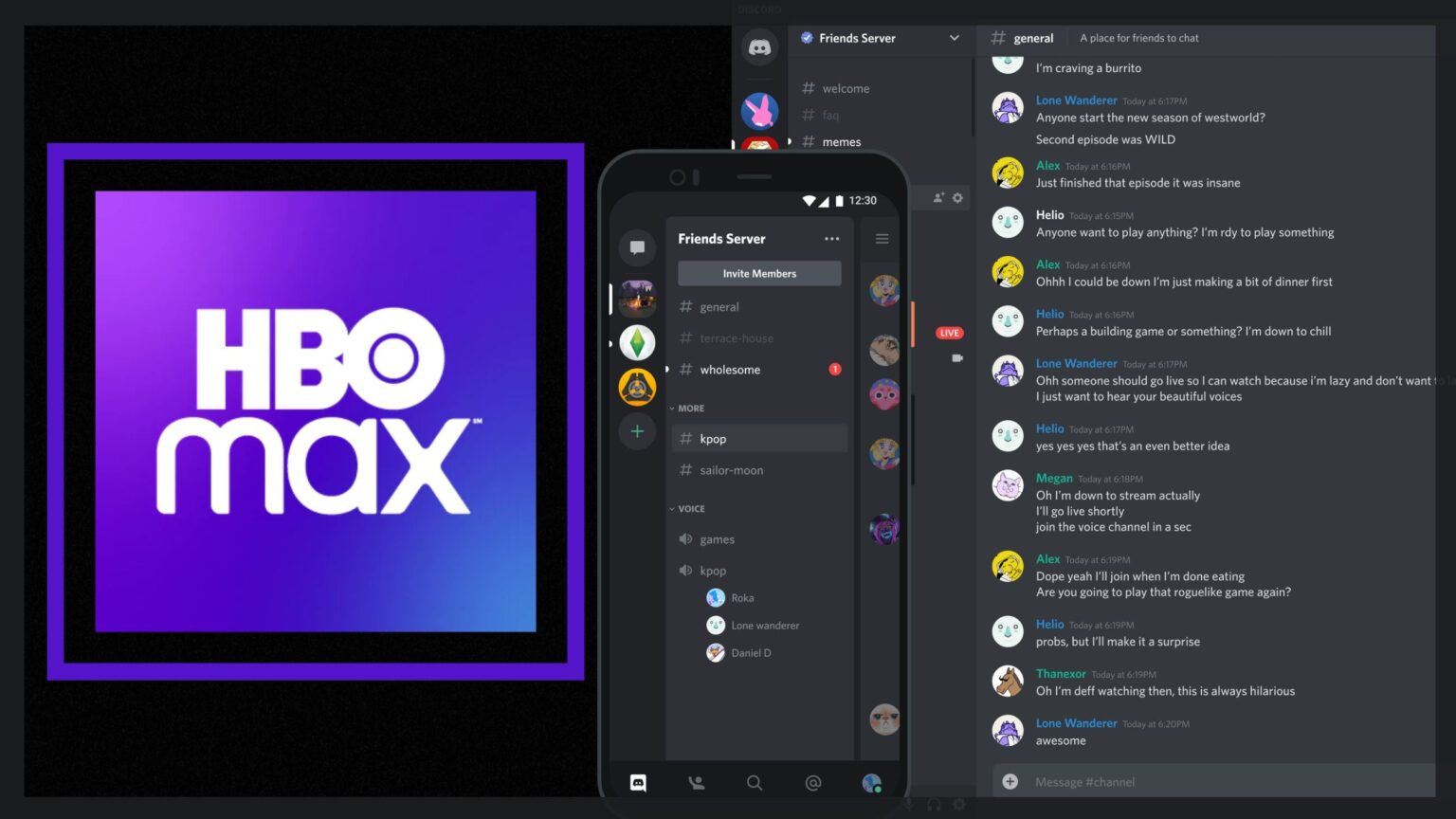Click Lone Wanderer's username in chat

1077,100
